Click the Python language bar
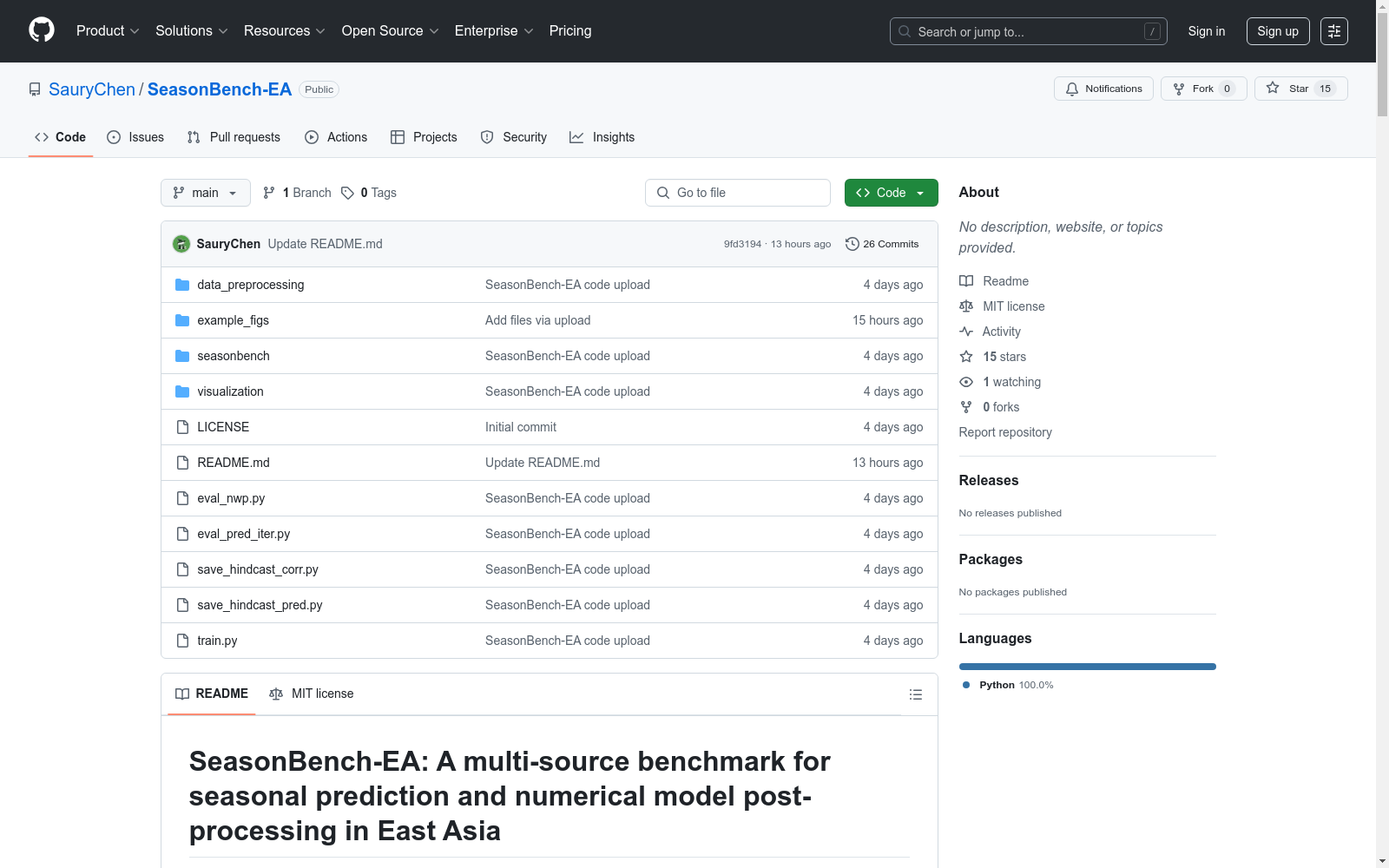The width and height of the screenshot is (1389, 868). tap(1088, 667)
